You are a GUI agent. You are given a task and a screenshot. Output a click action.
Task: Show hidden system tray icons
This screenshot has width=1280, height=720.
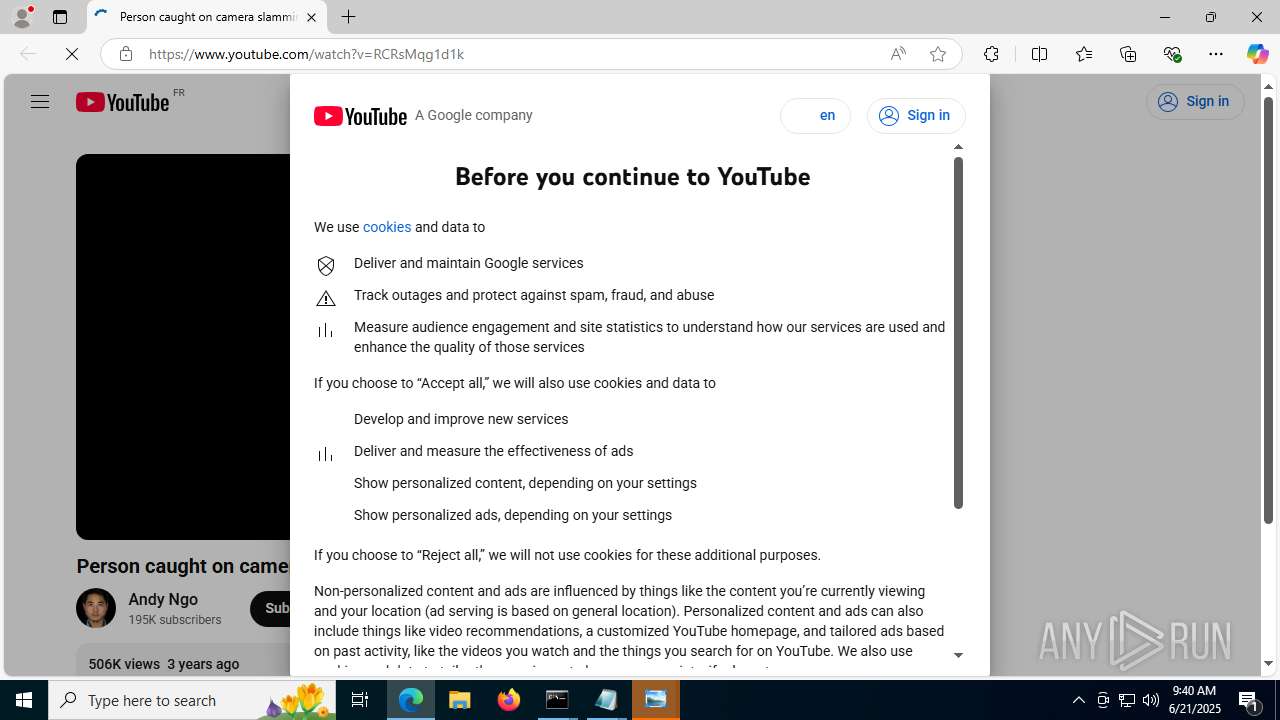pos(1079,700)
